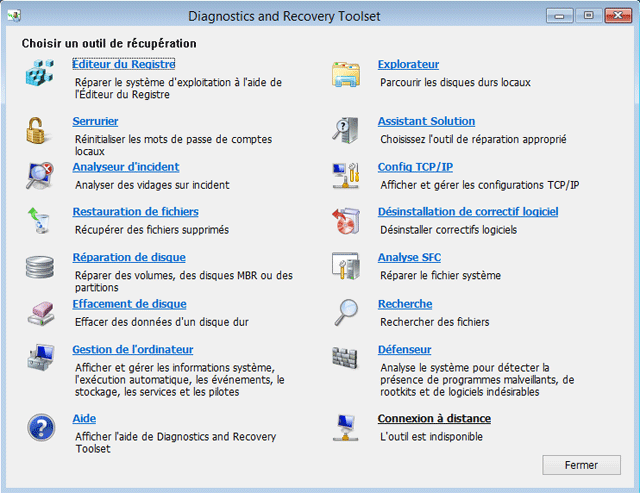
Task: Click text 'Parcourir les disques durs locaux'
Action: (x=455, y=82)
